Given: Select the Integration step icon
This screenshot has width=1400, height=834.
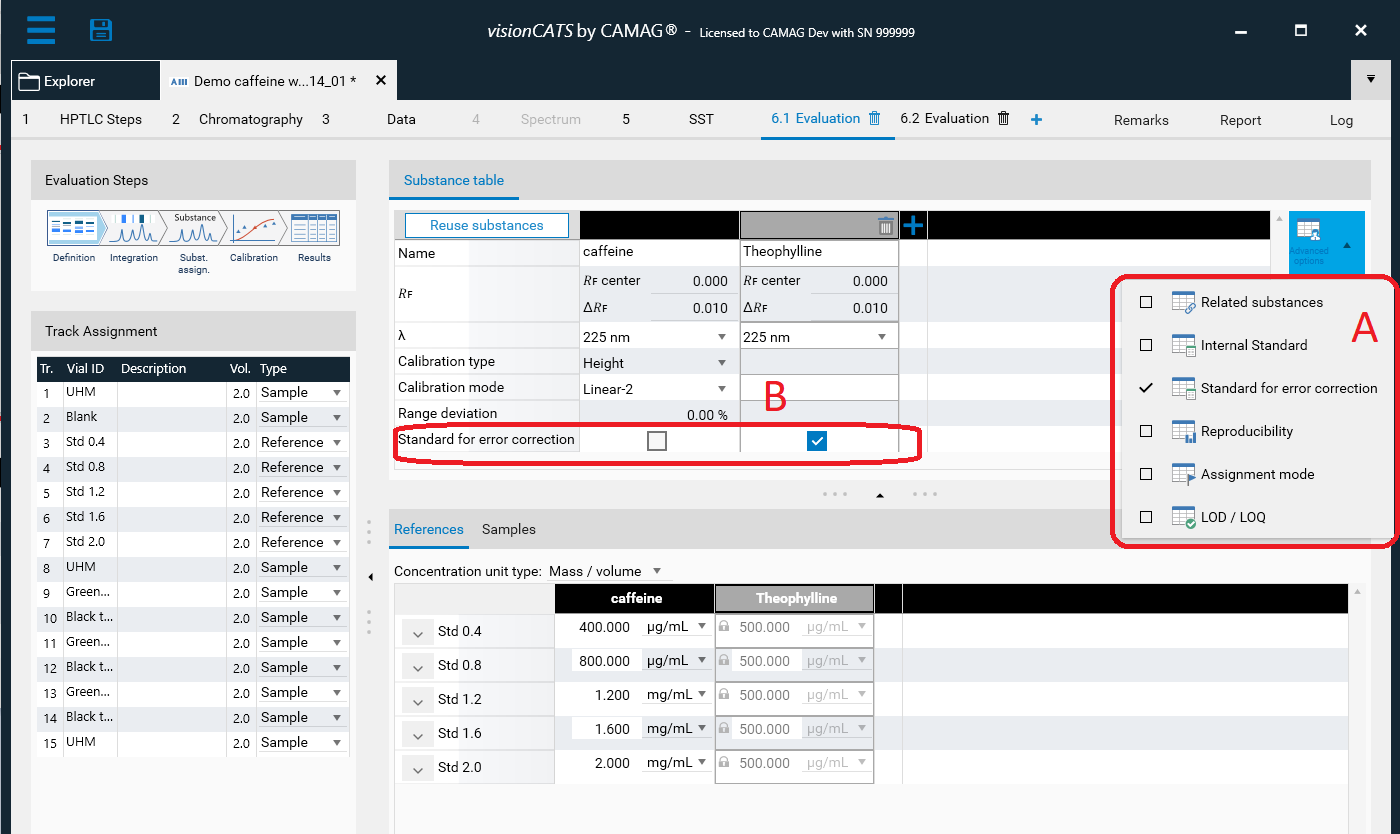Looking at the screenshot, I should click(x=134, y=229).
